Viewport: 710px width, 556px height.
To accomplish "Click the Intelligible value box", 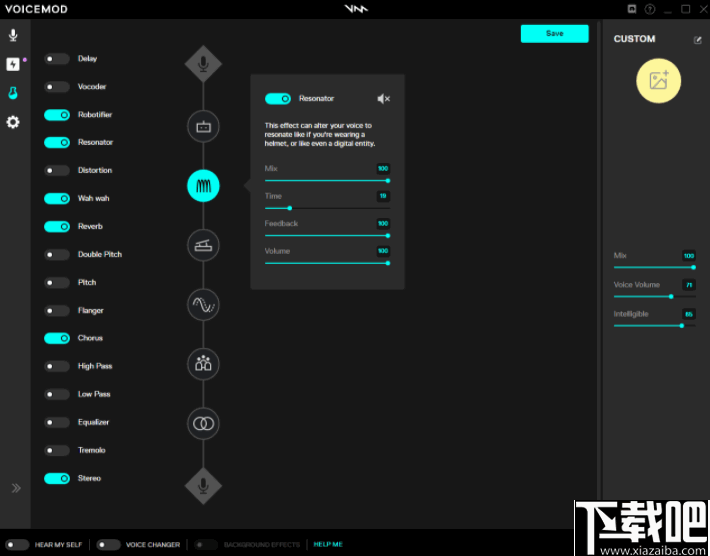I will pyautogui.click(x=689, y=314).
